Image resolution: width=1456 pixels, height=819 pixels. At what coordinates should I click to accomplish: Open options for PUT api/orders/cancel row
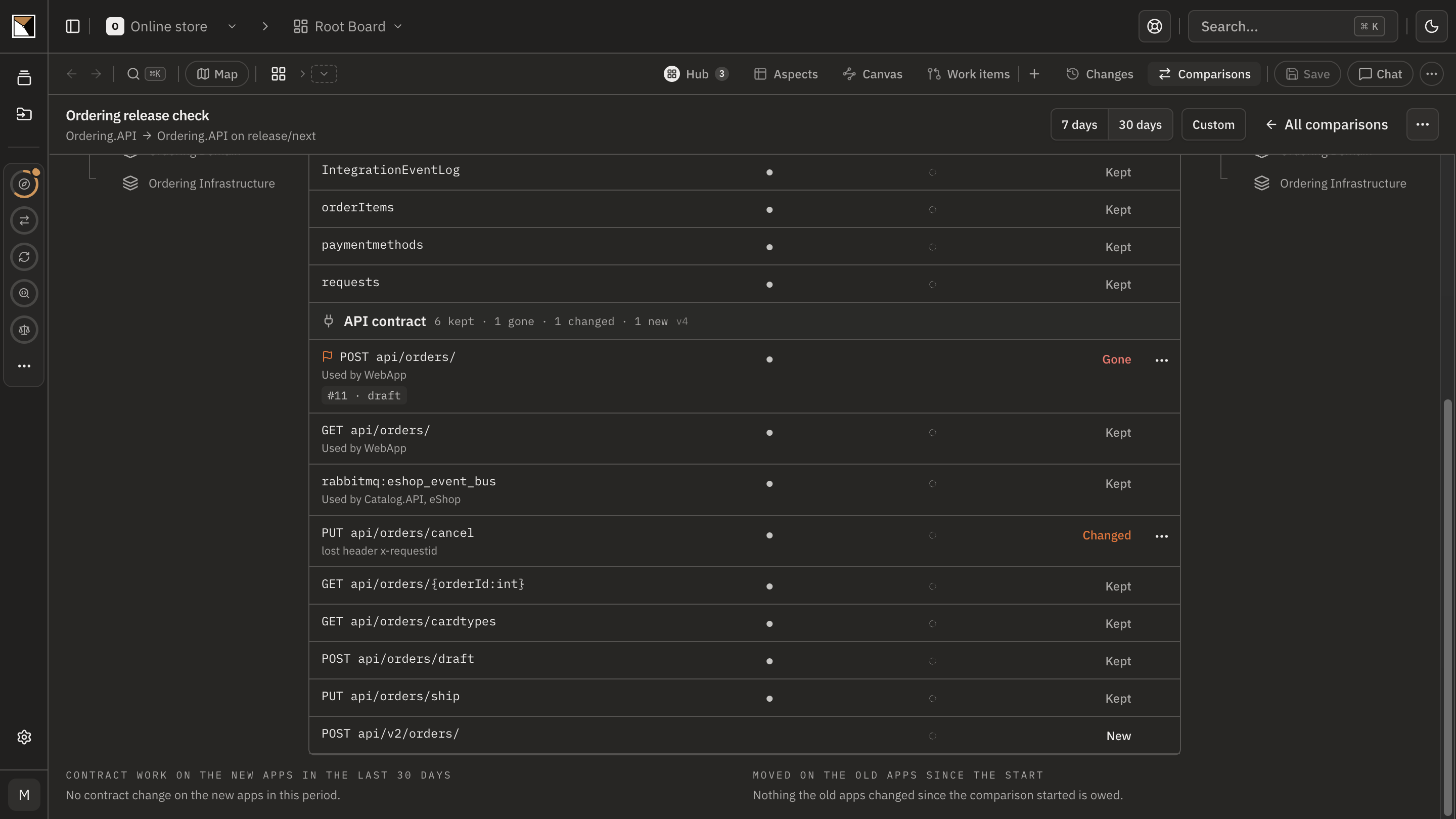pos(1162,536)
